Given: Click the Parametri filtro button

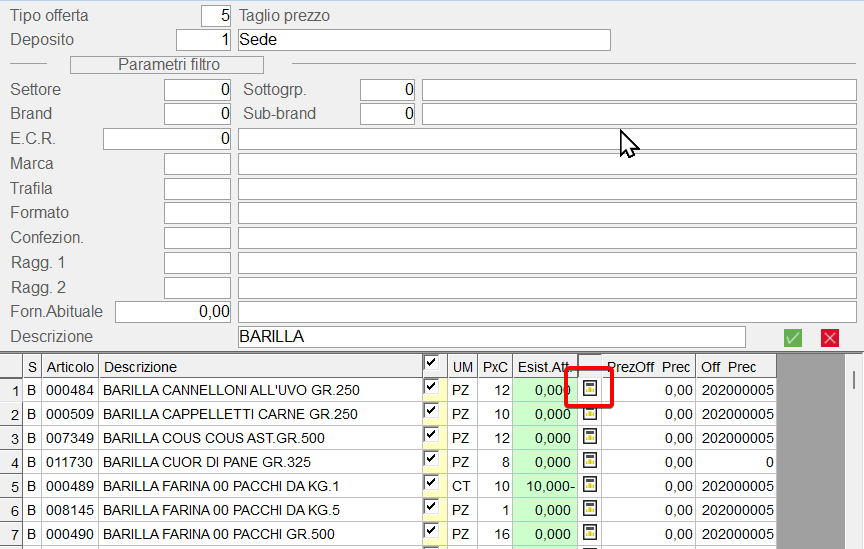Looking at the screenshot, I should (x=167, y=64).
